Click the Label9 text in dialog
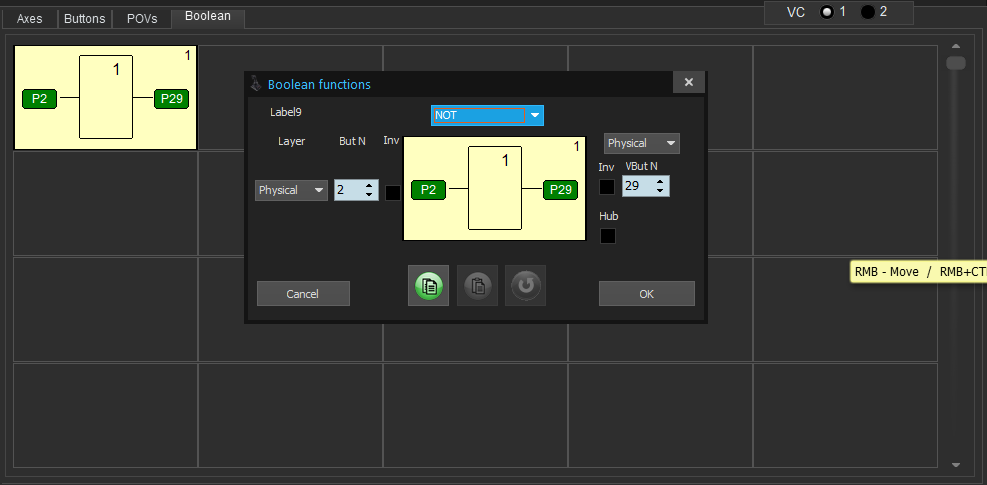987x485 pixels. point(286,112)
